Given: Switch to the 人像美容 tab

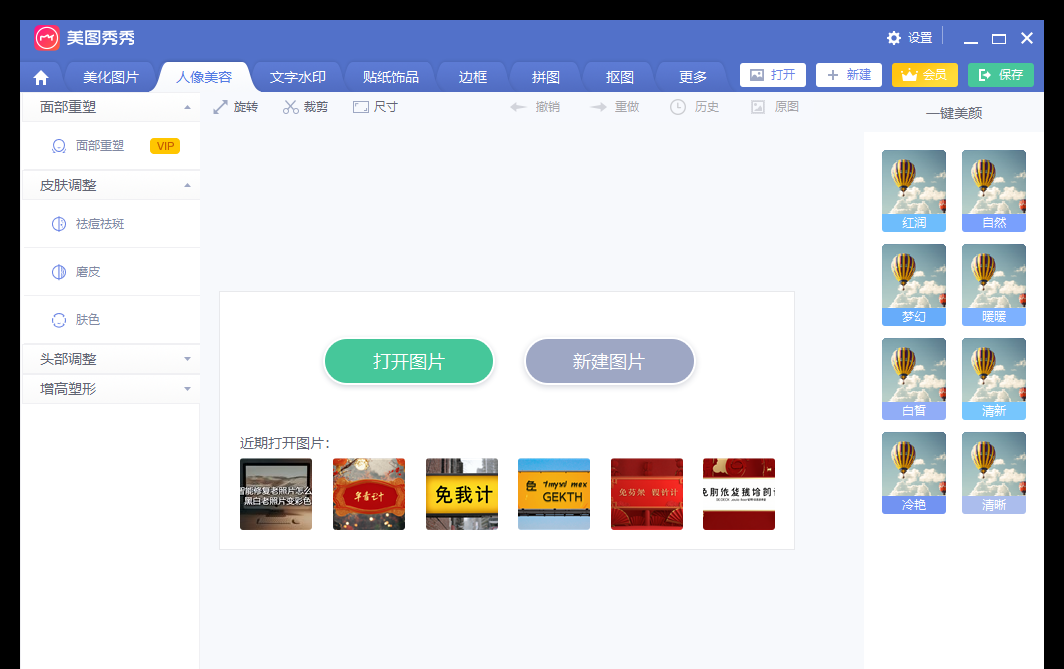Looking at the screenshot, I should point(204,77).
